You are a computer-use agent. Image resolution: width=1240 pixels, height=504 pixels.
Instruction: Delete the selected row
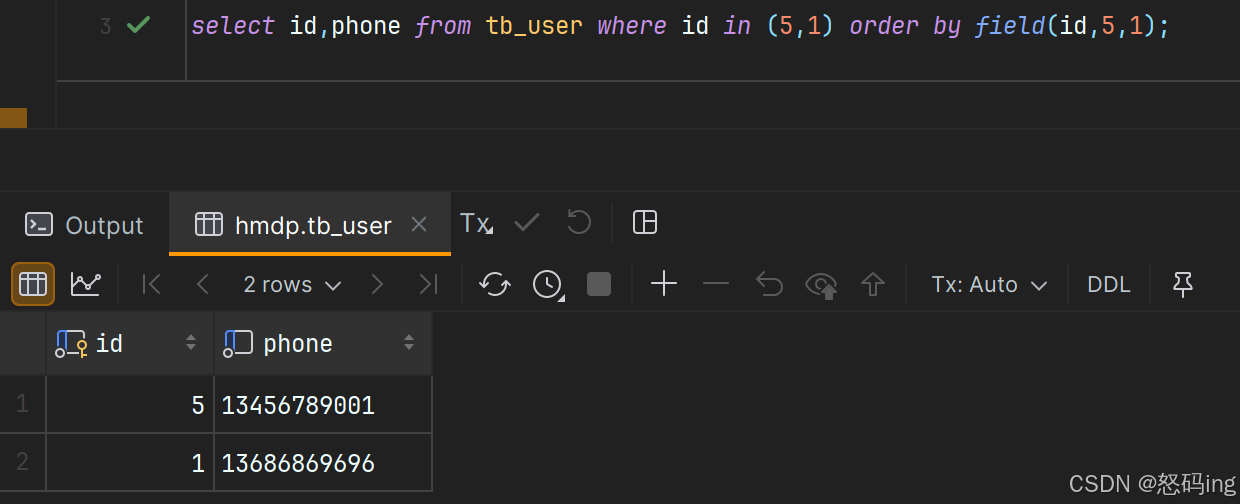point(716,285)
